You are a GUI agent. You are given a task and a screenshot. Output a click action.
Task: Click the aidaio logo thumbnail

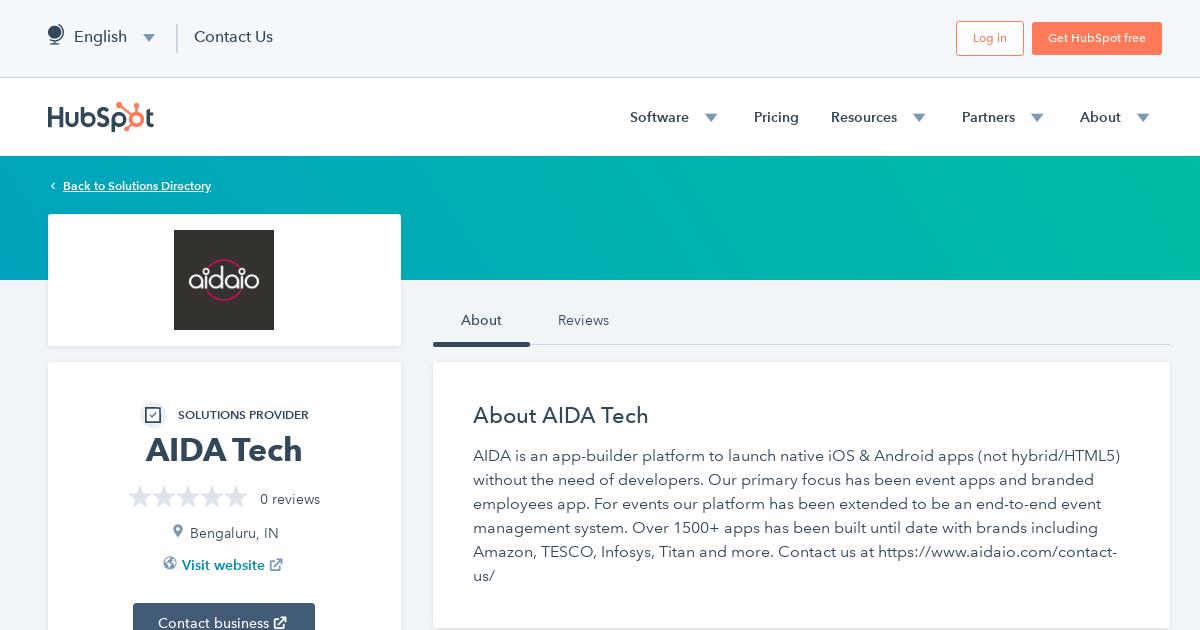[x=224, y=280]
